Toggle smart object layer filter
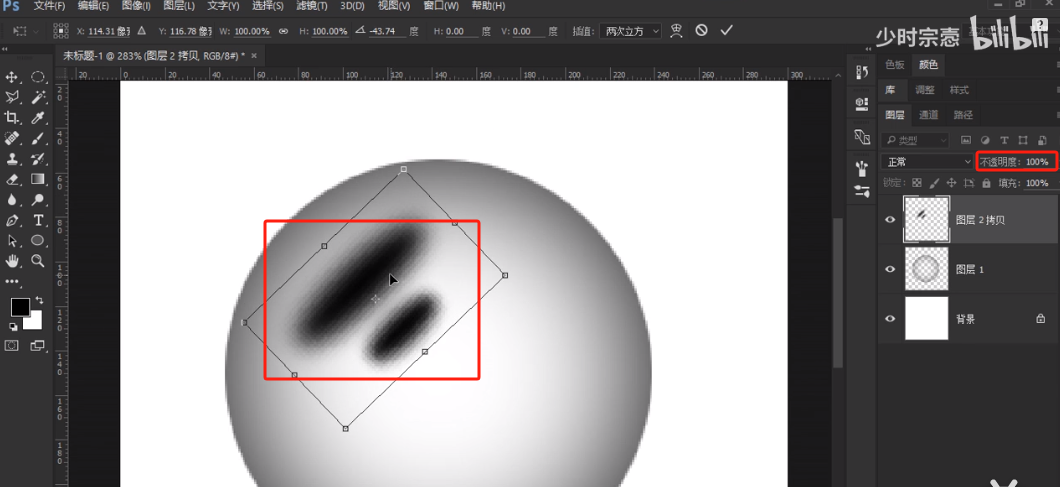The image size is (1060, 487). 1042,141
